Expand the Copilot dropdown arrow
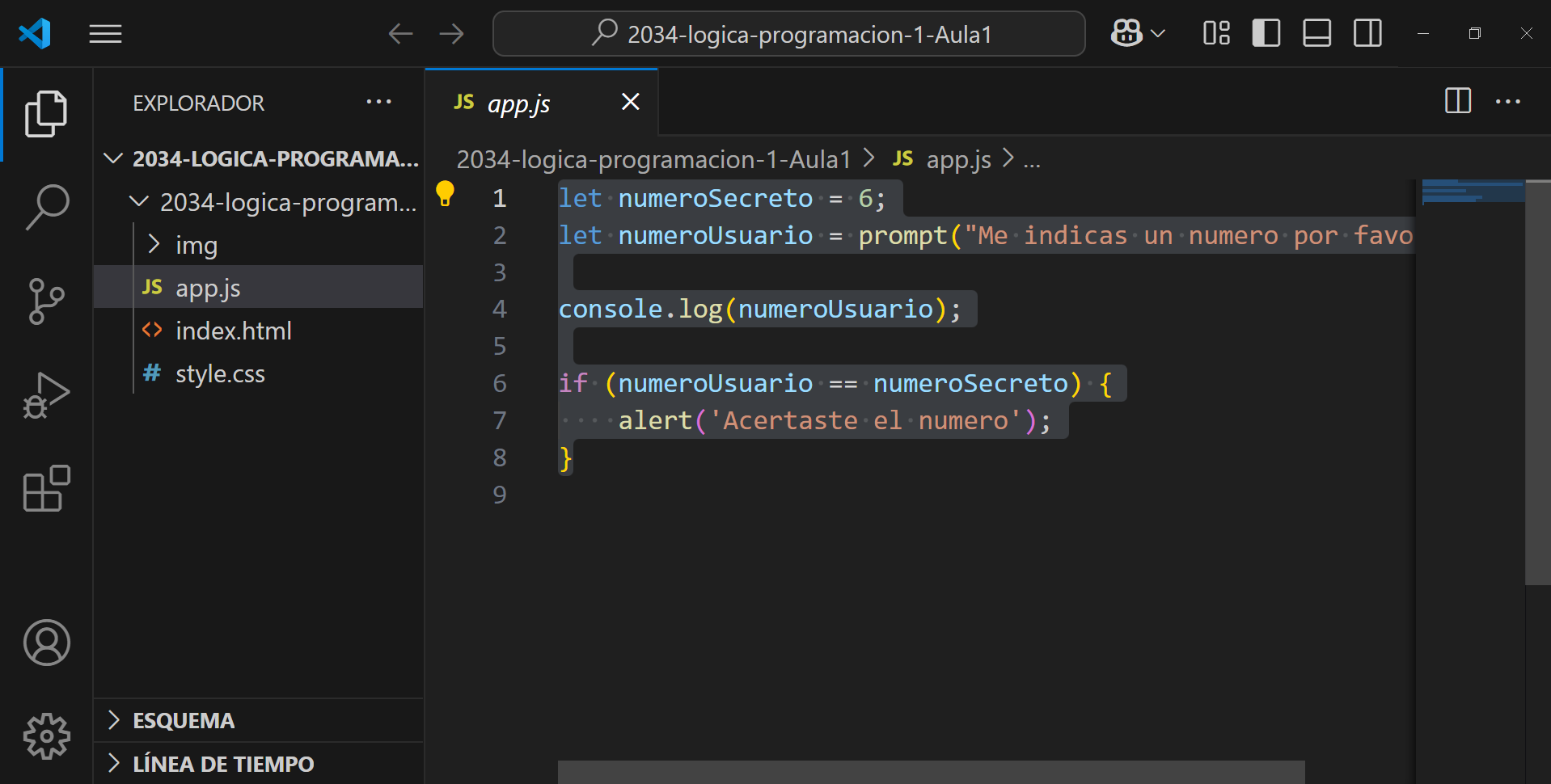This screenshot has height=784, width=1551. click(x=1158, y=34)
